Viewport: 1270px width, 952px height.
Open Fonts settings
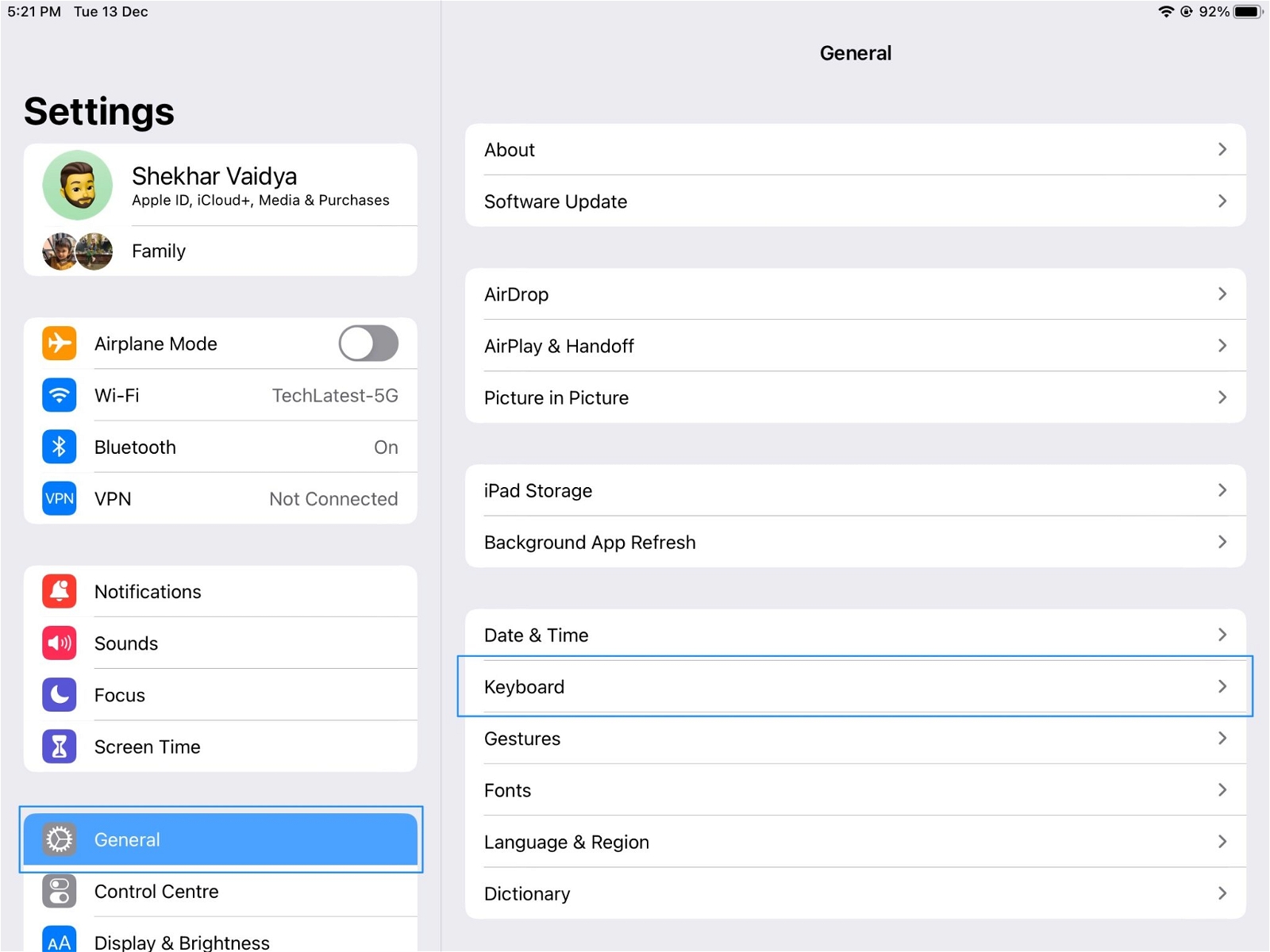click(x=856, y=789)
